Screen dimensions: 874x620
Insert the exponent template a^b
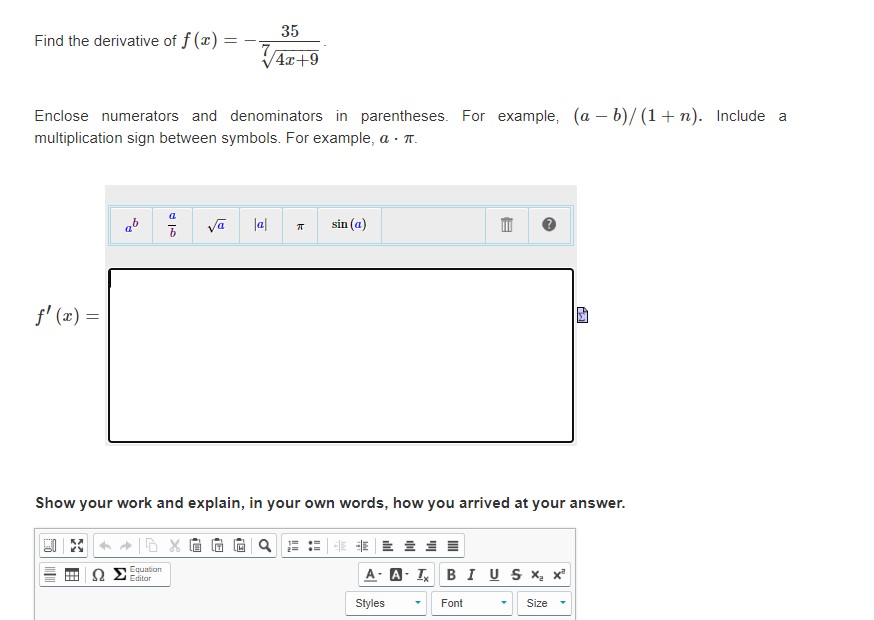click(130, 225)
